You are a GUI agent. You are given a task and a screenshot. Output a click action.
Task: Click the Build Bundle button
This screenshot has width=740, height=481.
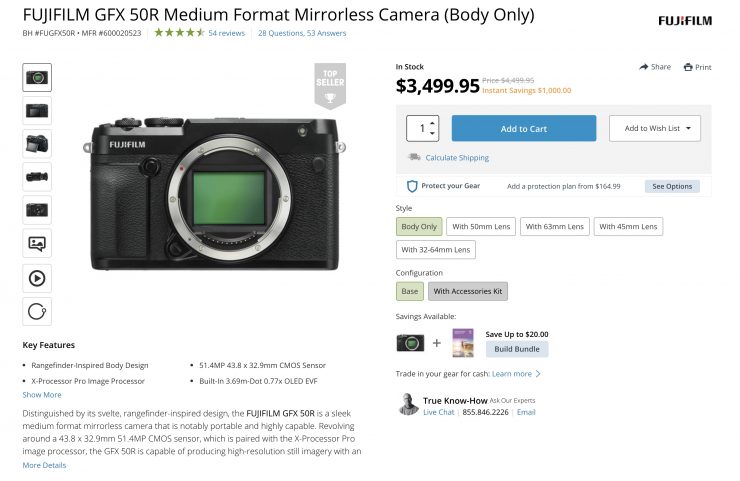[x=517, y=348]
